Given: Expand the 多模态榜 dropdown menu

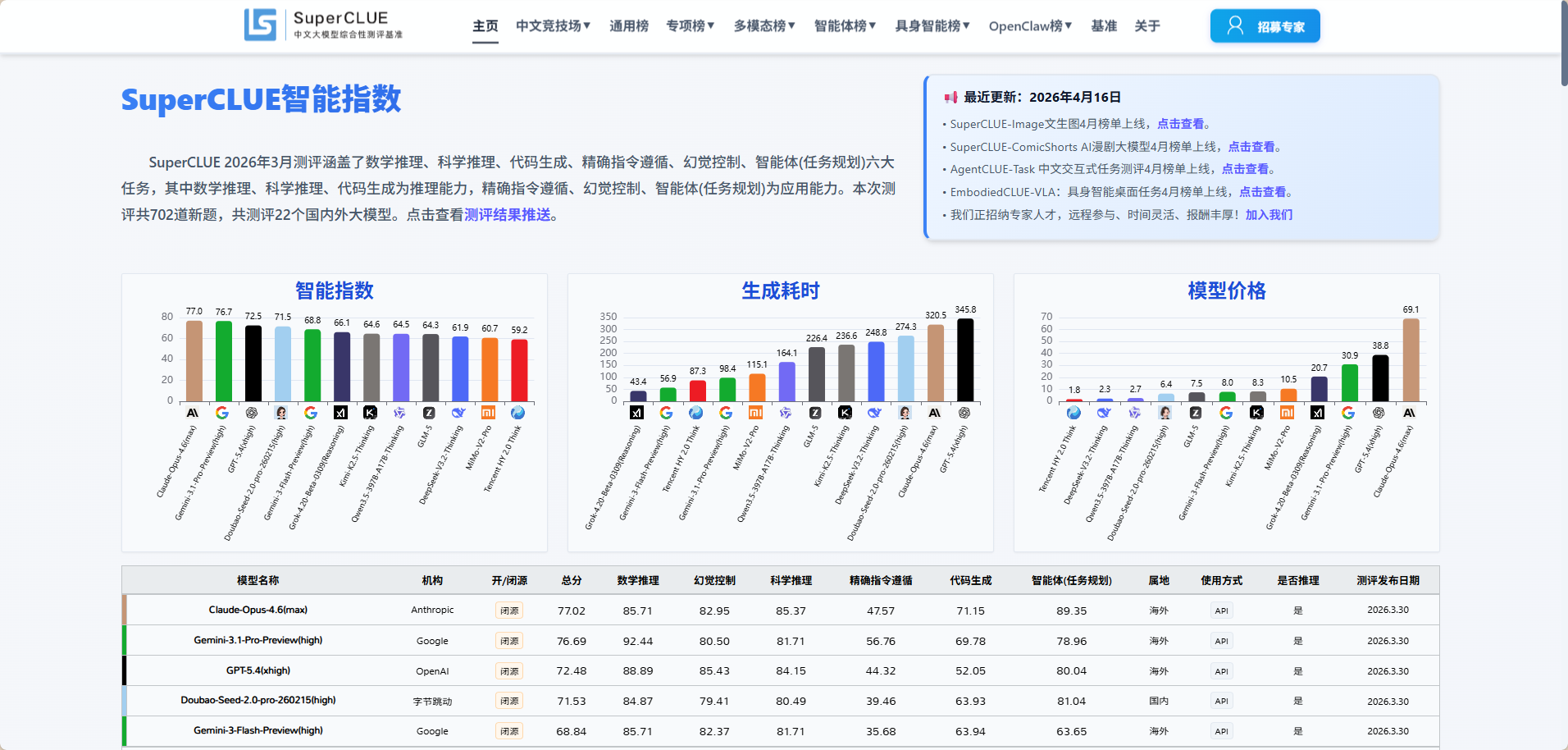Looking at the screenshot, I should click(x=764, y=26).
